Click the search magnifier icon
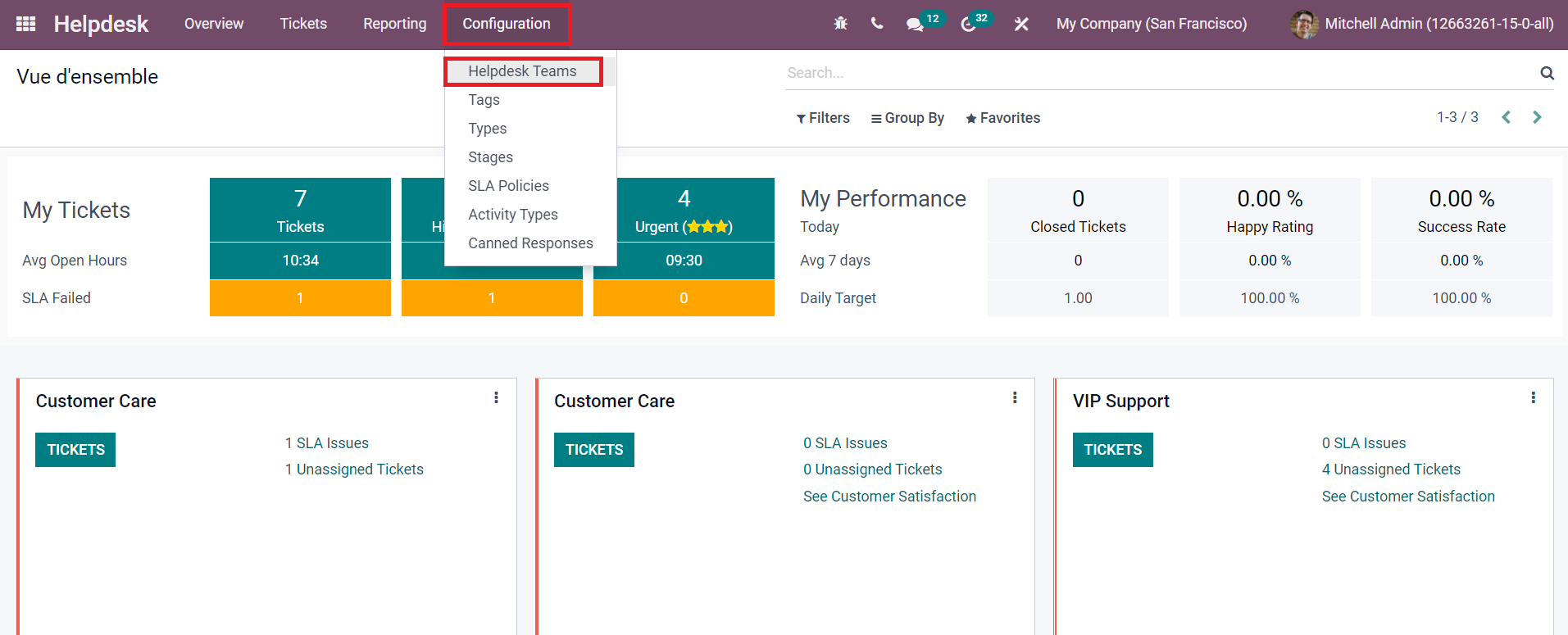The image size is (1568, 635). point(1547,73)
